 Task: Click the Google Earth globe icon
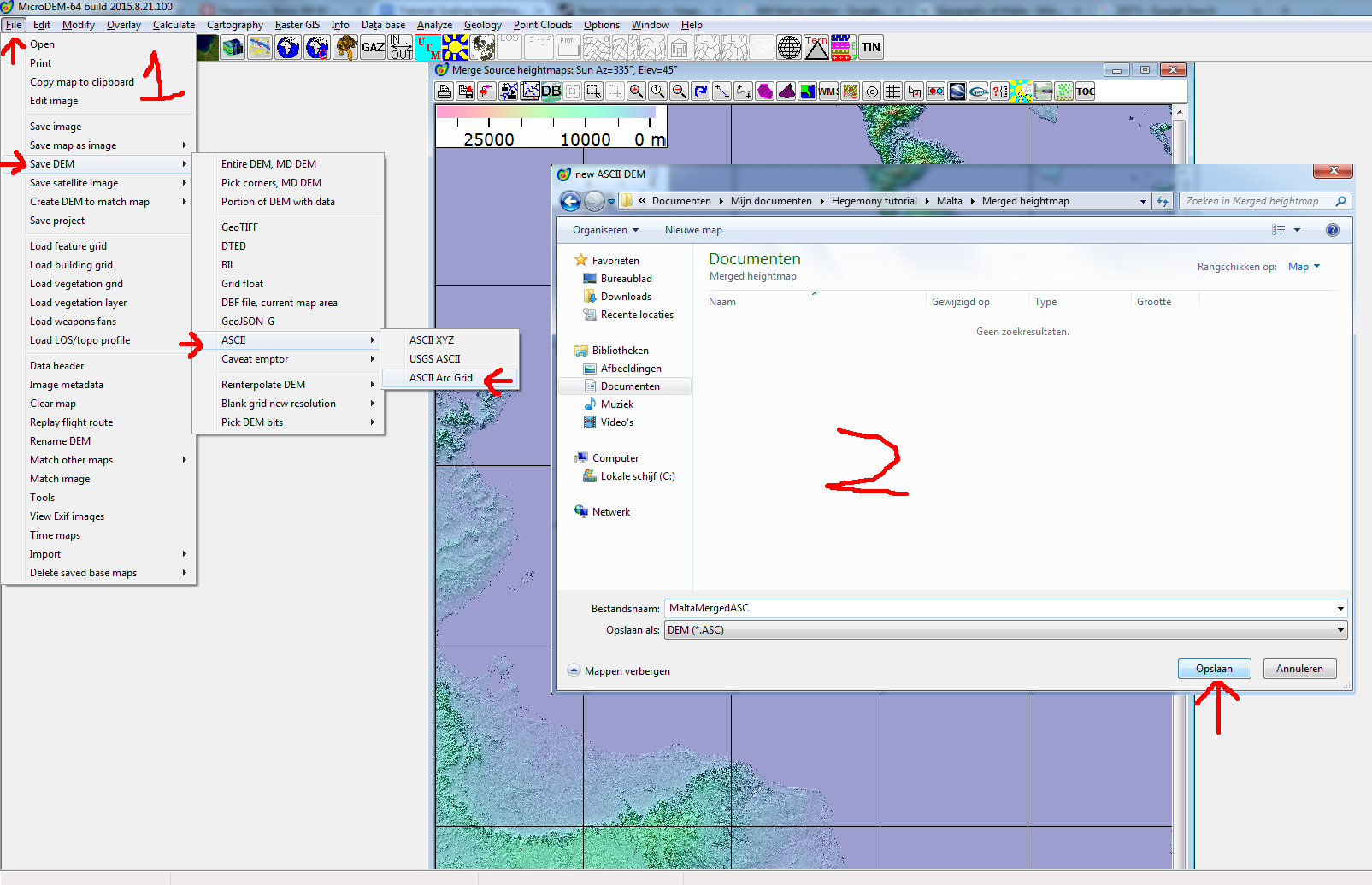(957, 91)
